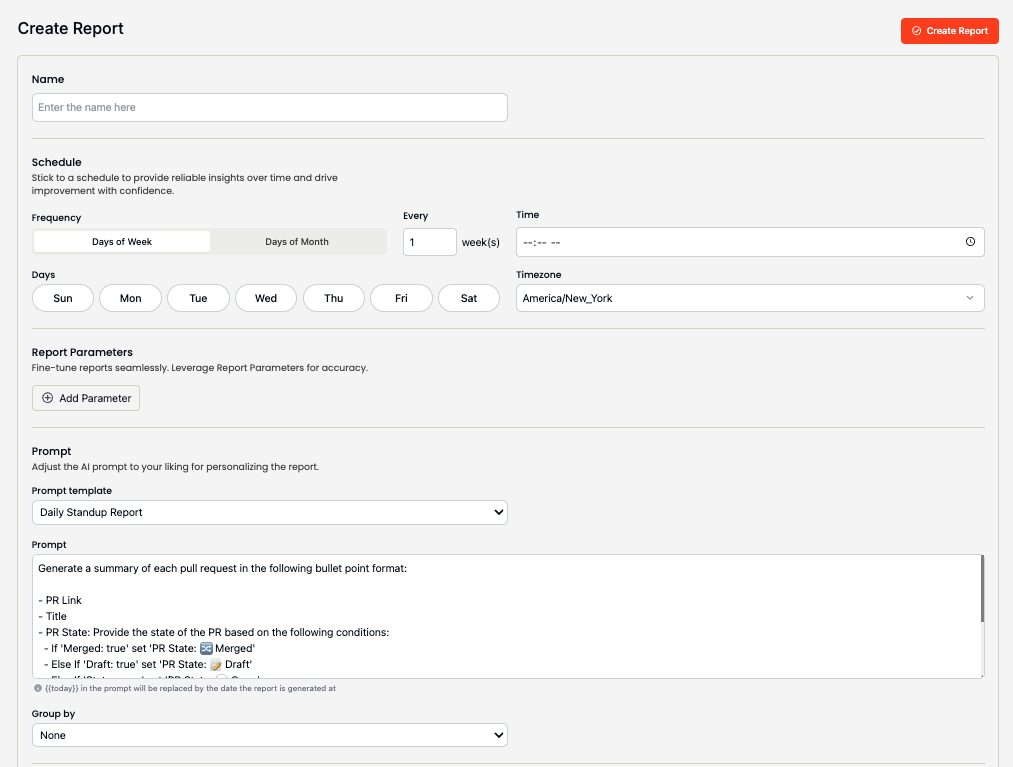Toggle Sunday in the Days selector
Viewport: 1013px width, 767px height.
pos(63,298)
